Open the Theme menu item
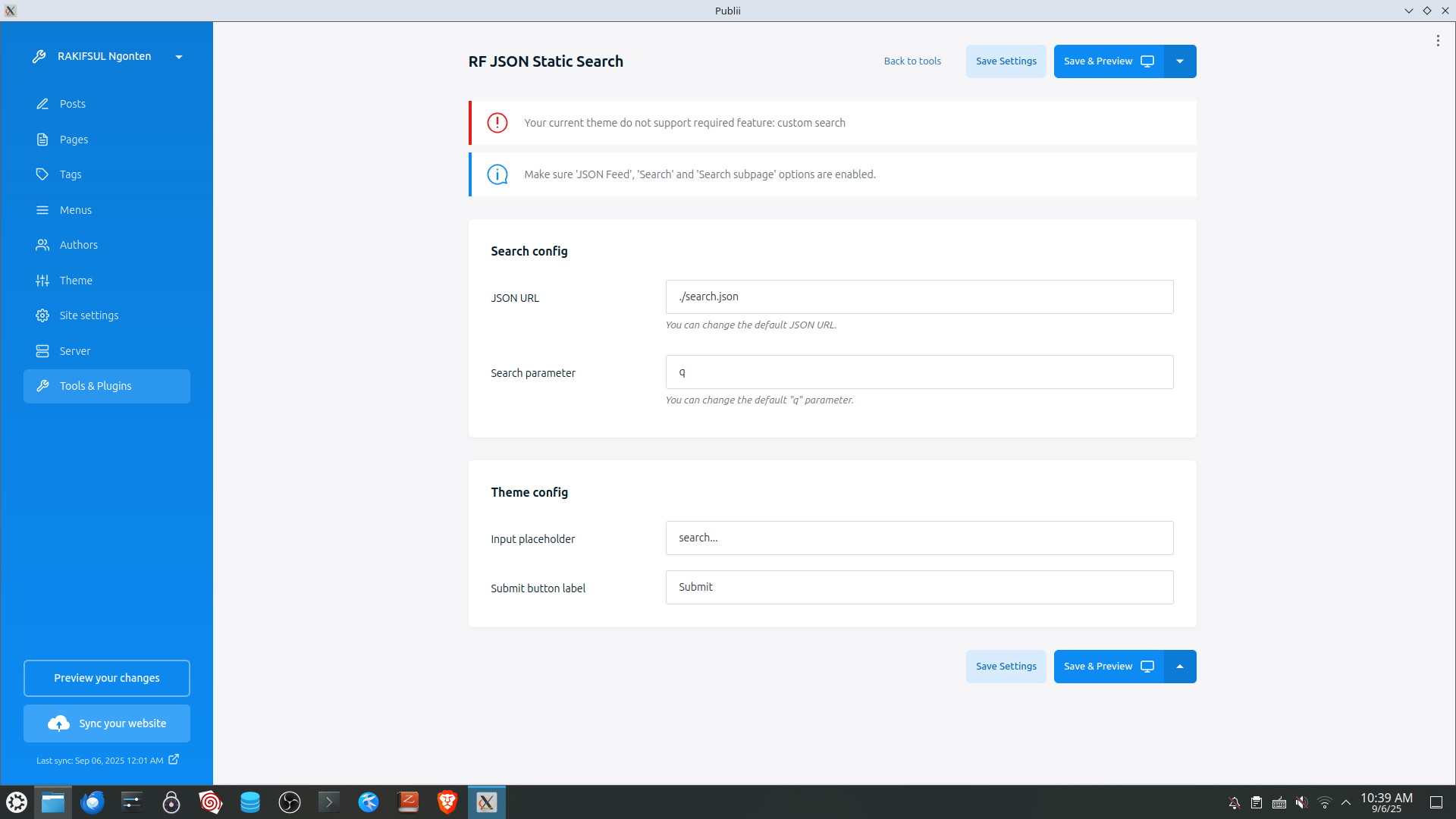Screen dimensions: 1456x819 pos(76,281)
